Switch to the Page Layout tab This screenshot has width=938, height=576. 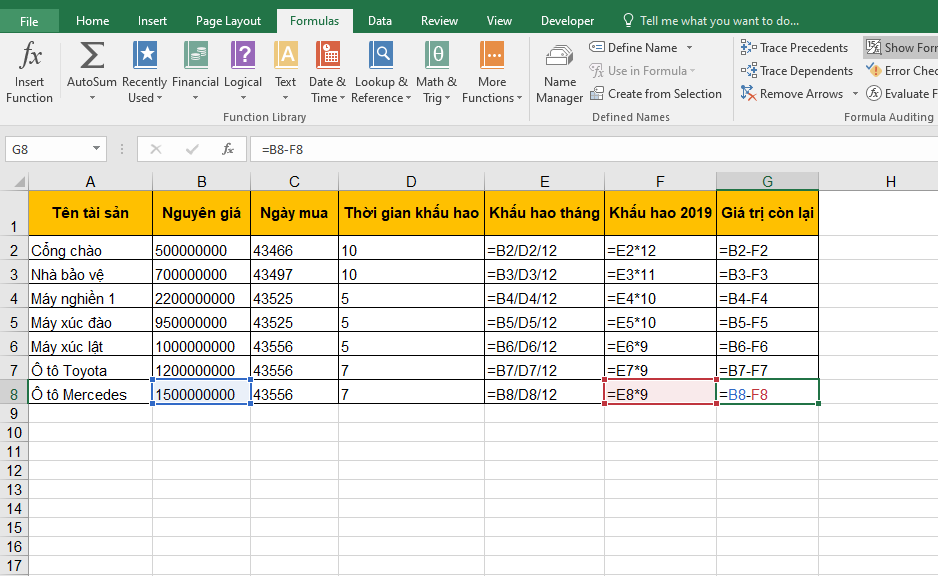[228, 21]
